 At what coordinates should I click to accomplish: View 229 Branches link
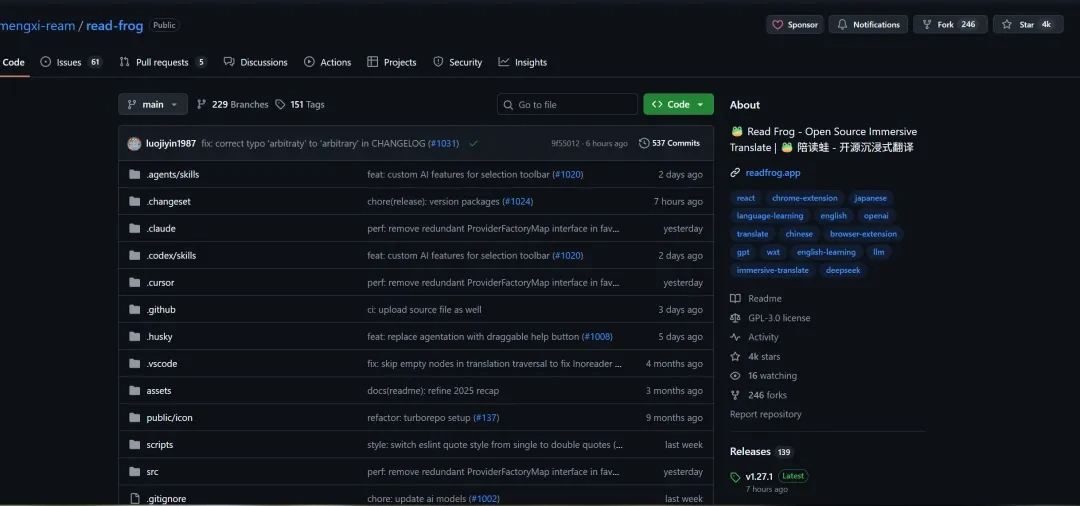[233, 105]
